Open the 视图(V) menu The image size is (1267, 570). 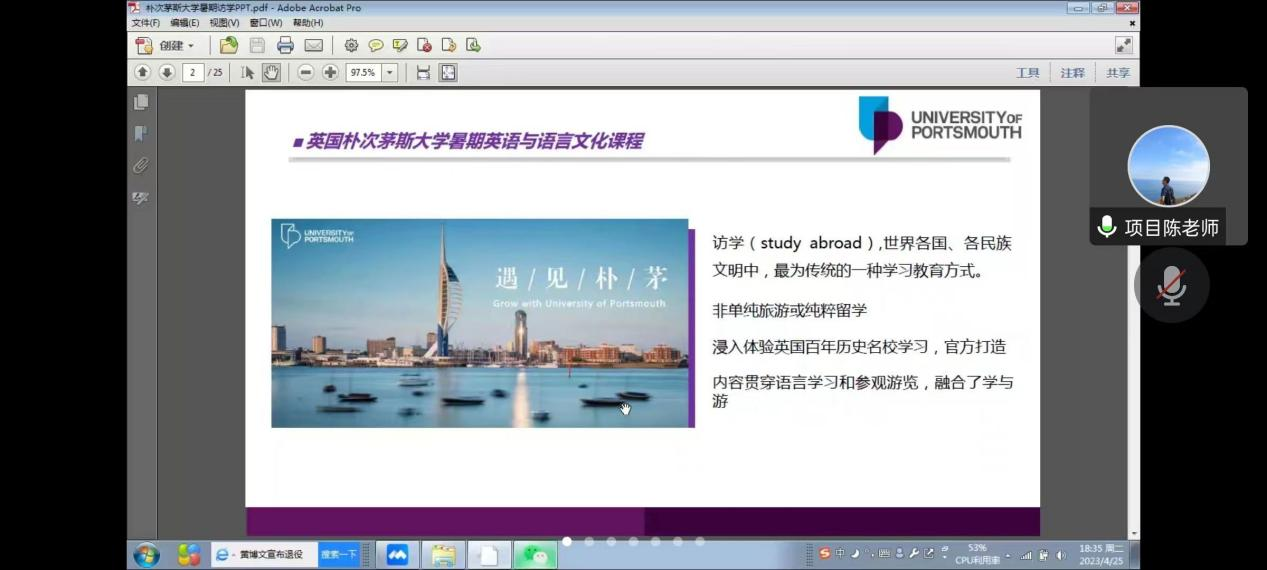[224, 23]
